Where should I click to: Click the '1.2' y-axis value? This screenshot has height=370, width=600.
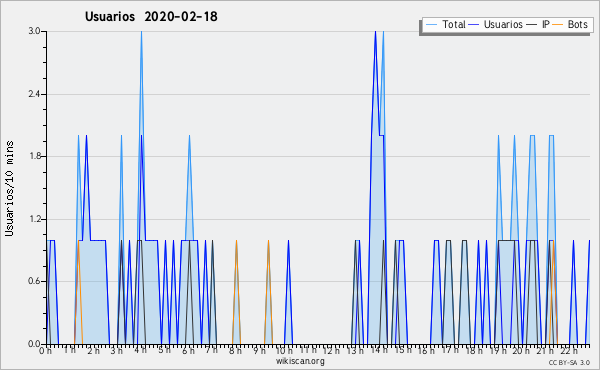click(34, 219)
